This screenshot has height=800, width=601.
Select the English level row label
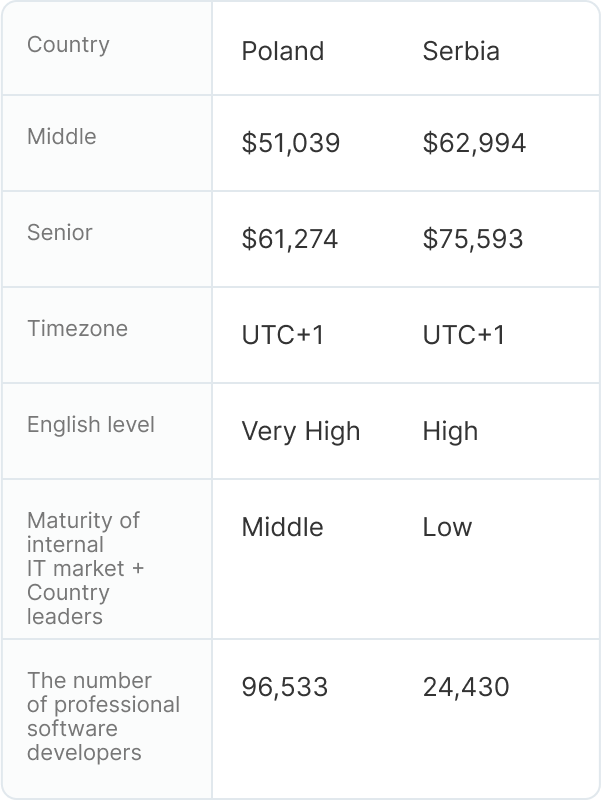(91, 425)
